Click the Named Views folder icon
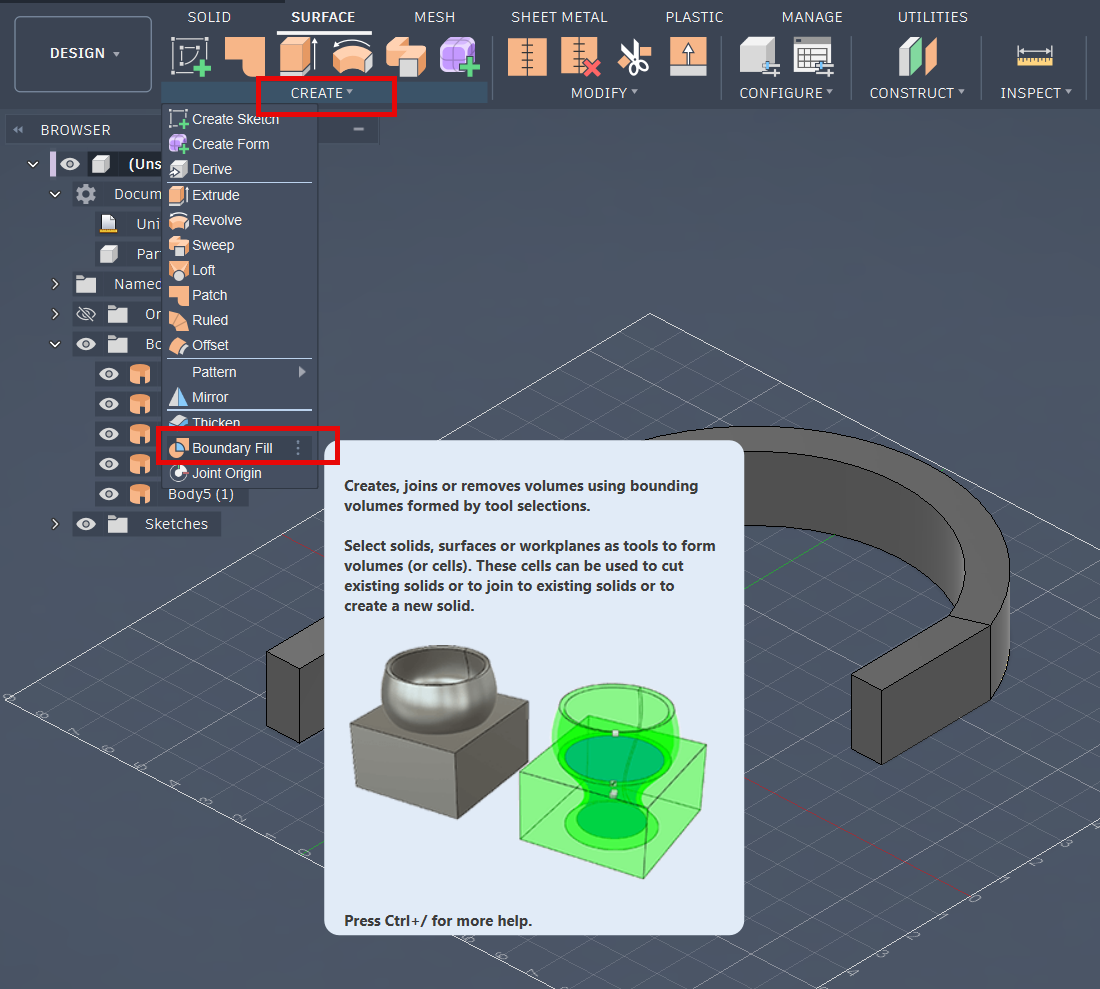This screenshot has width=1100, height=989. pos(86,284)
